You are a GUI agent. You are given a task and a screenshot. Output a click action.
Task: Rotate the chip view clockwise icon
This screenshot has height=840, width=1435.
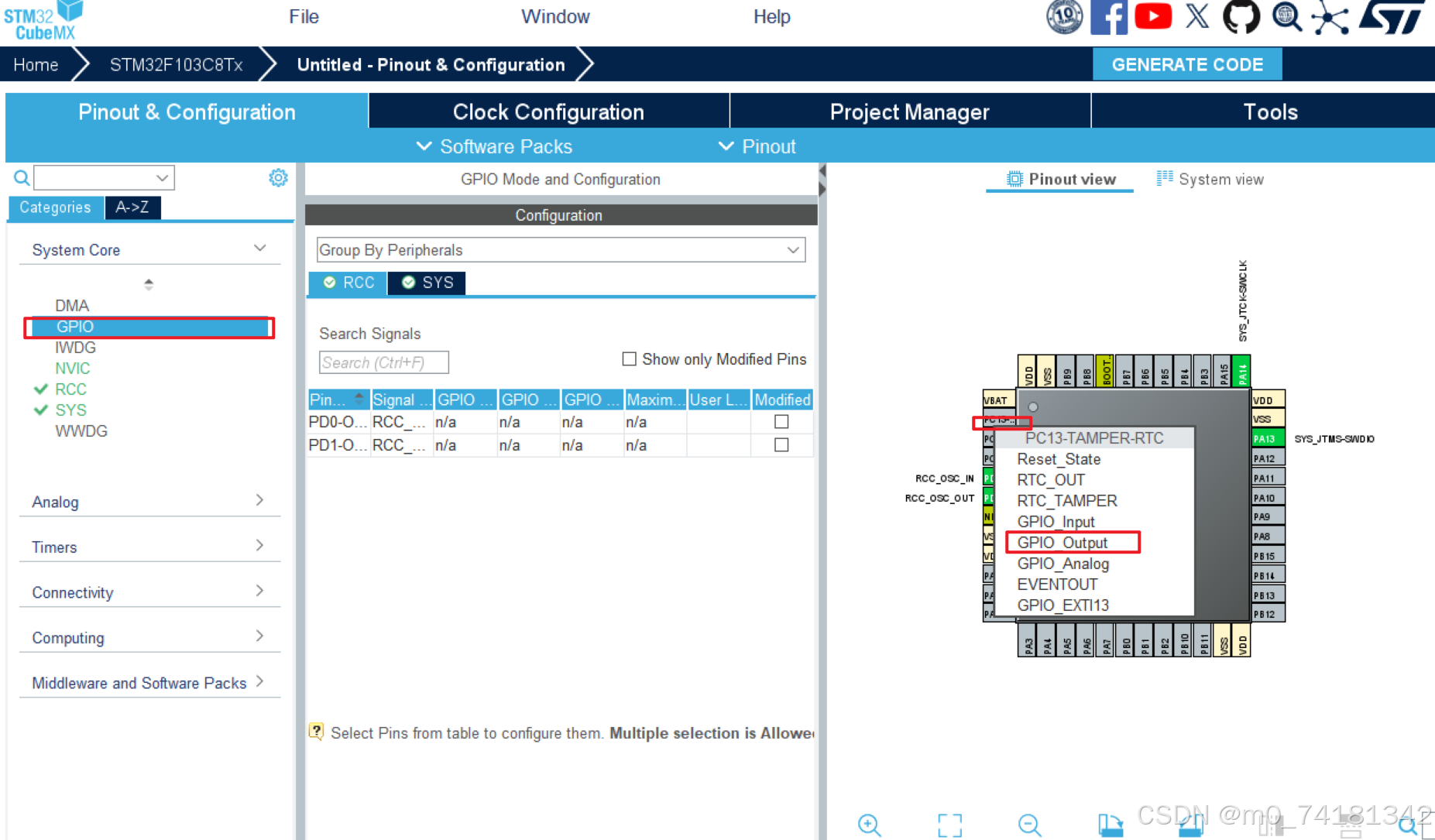1111,825
